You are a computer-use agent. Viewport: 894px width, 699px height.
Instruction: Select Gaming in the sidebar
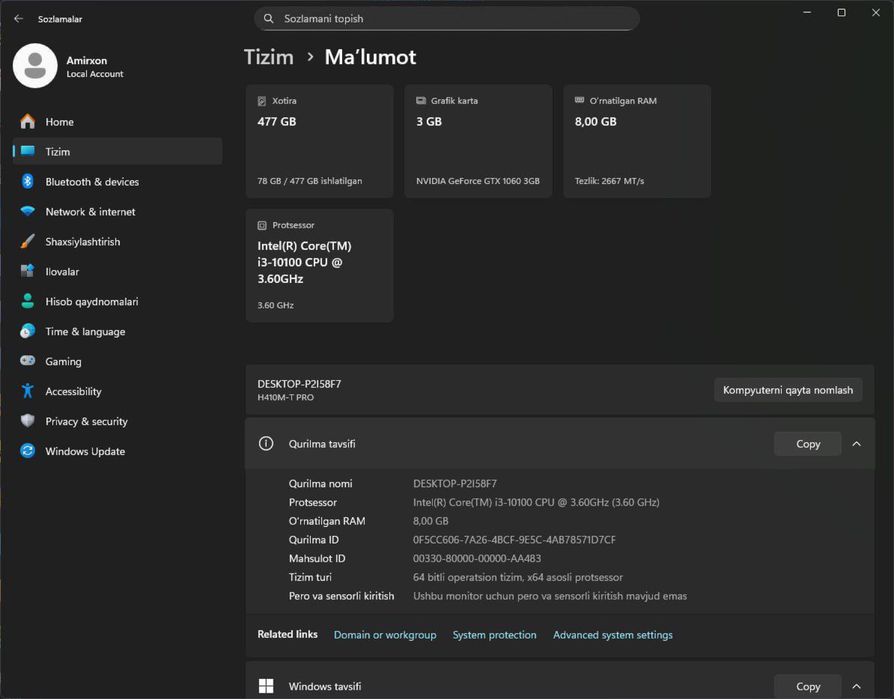pyautogui.click(x=117, y=361)
